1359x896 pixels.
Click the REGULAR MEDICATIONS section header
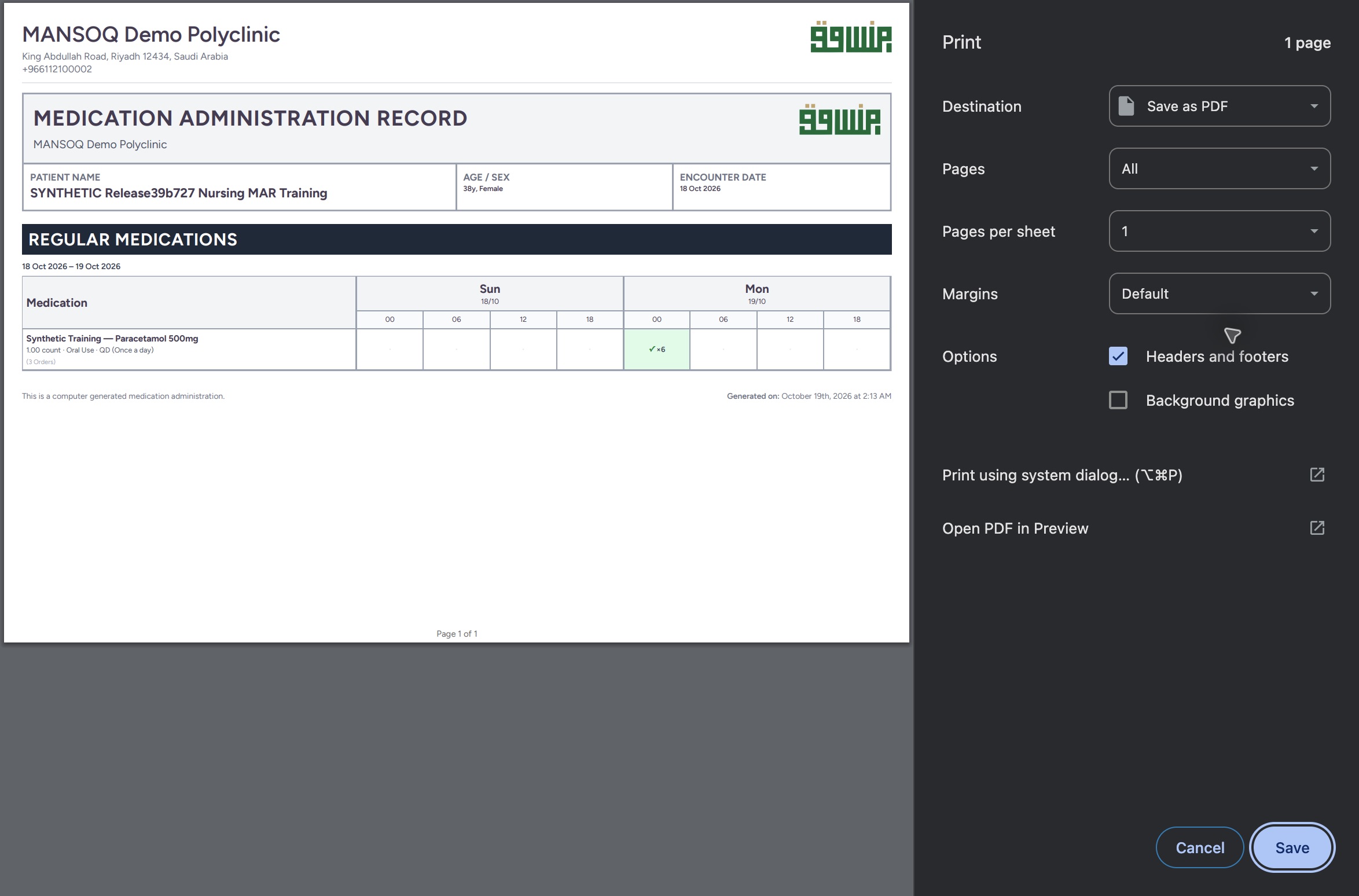click(457, 239)
